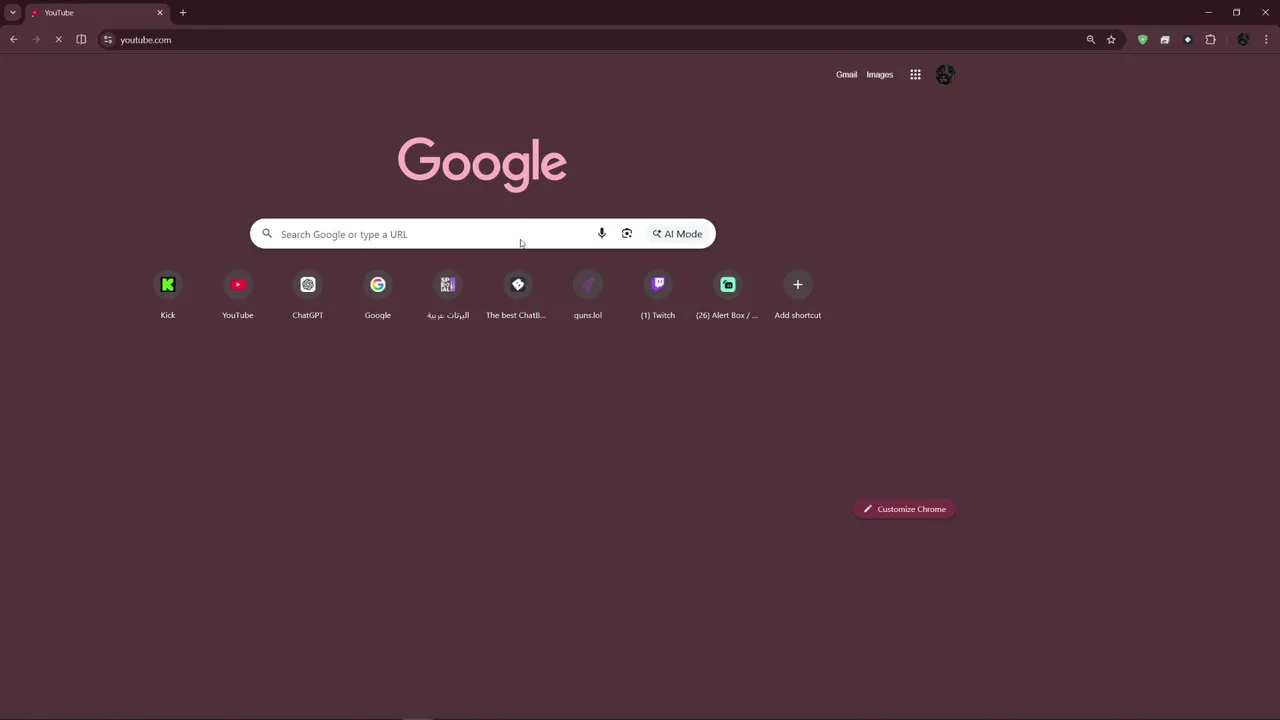Open Chrome profile avatar in toolbar
The height and width of the screenshot is (720, 1280).
(1243, 40)
